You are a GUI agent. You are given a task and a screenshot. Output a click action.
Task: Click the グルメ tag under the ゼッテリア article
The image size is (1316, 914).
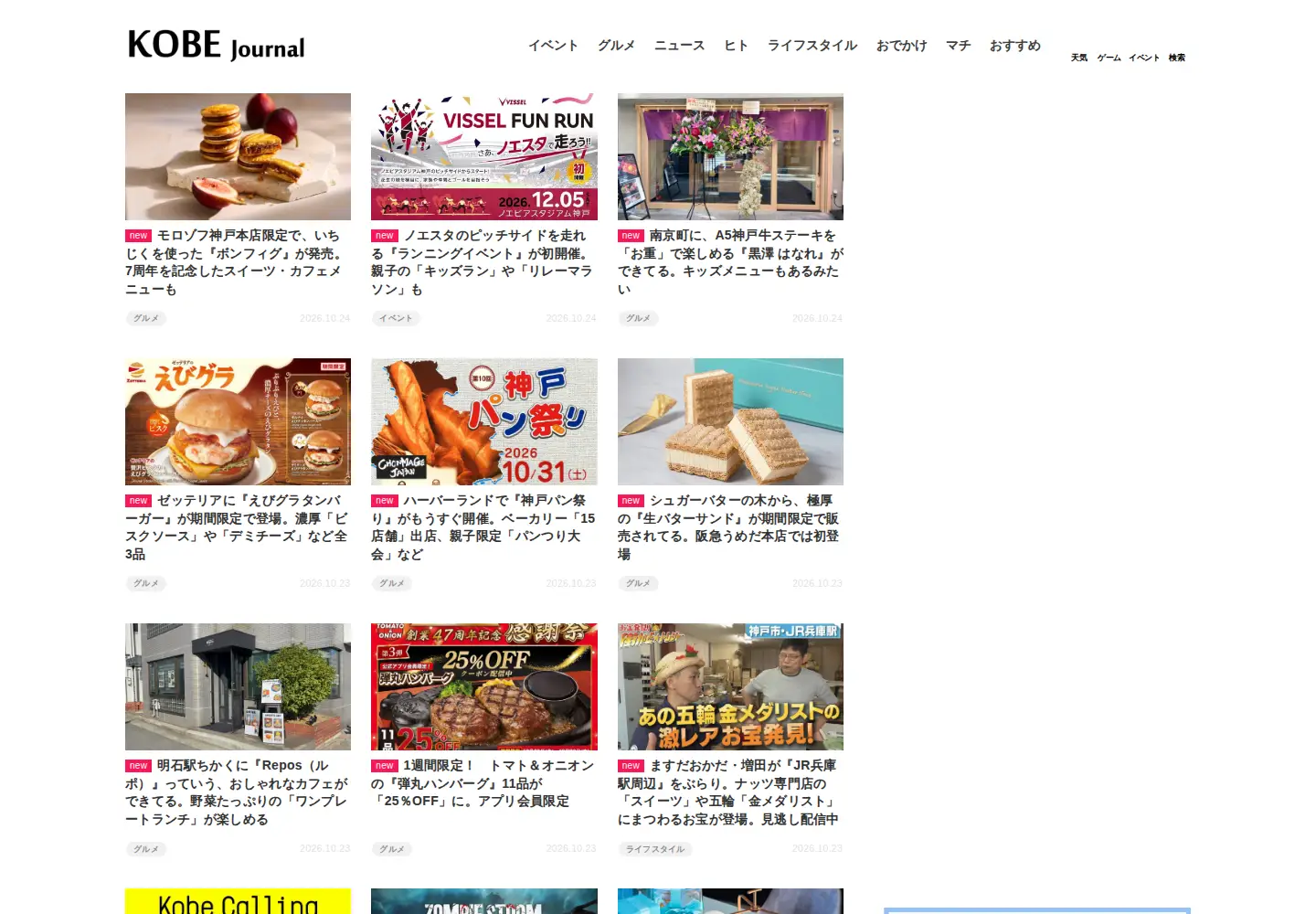point(146,583)
